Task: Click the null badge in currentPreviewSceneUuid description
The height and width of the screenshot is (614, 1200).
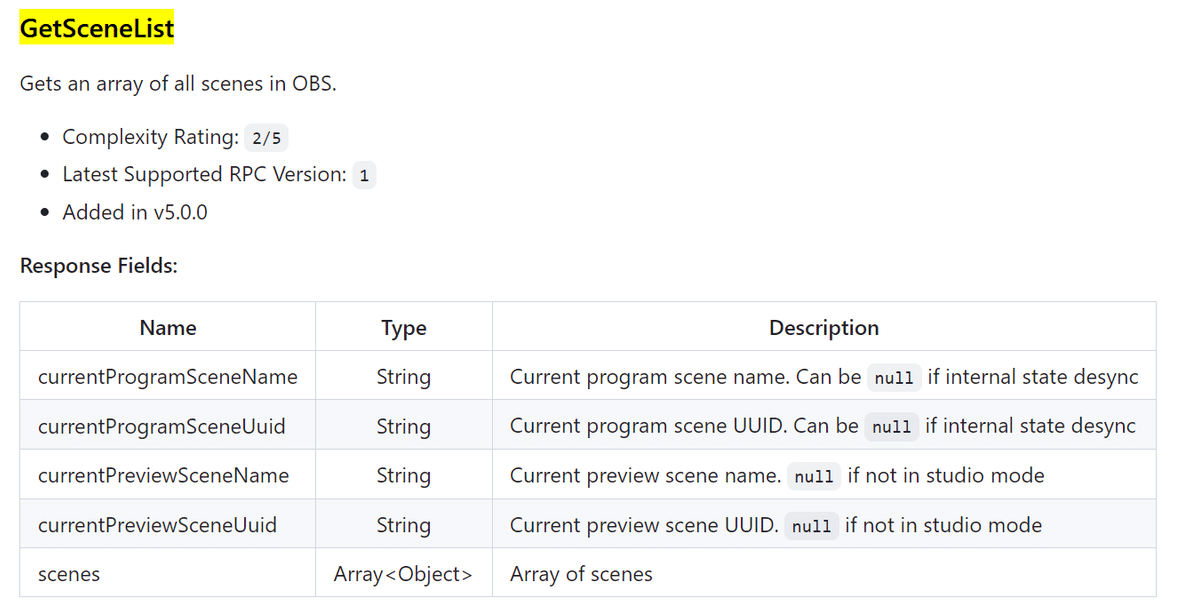Action: [811, 526]
